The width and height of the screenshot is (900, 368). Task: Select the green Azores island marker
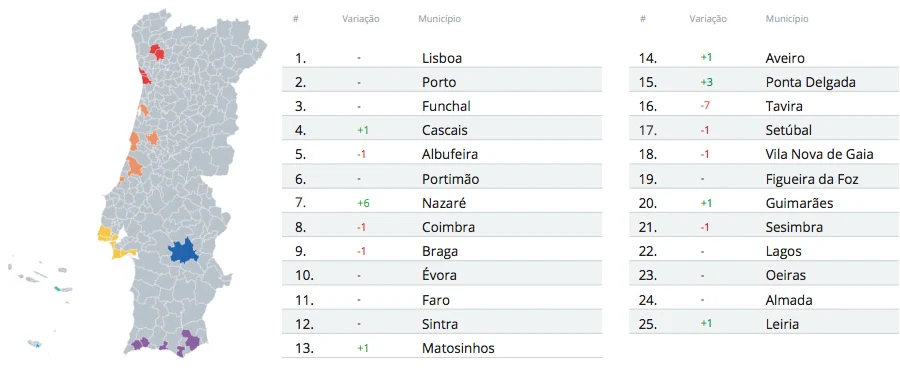point(57,288)
